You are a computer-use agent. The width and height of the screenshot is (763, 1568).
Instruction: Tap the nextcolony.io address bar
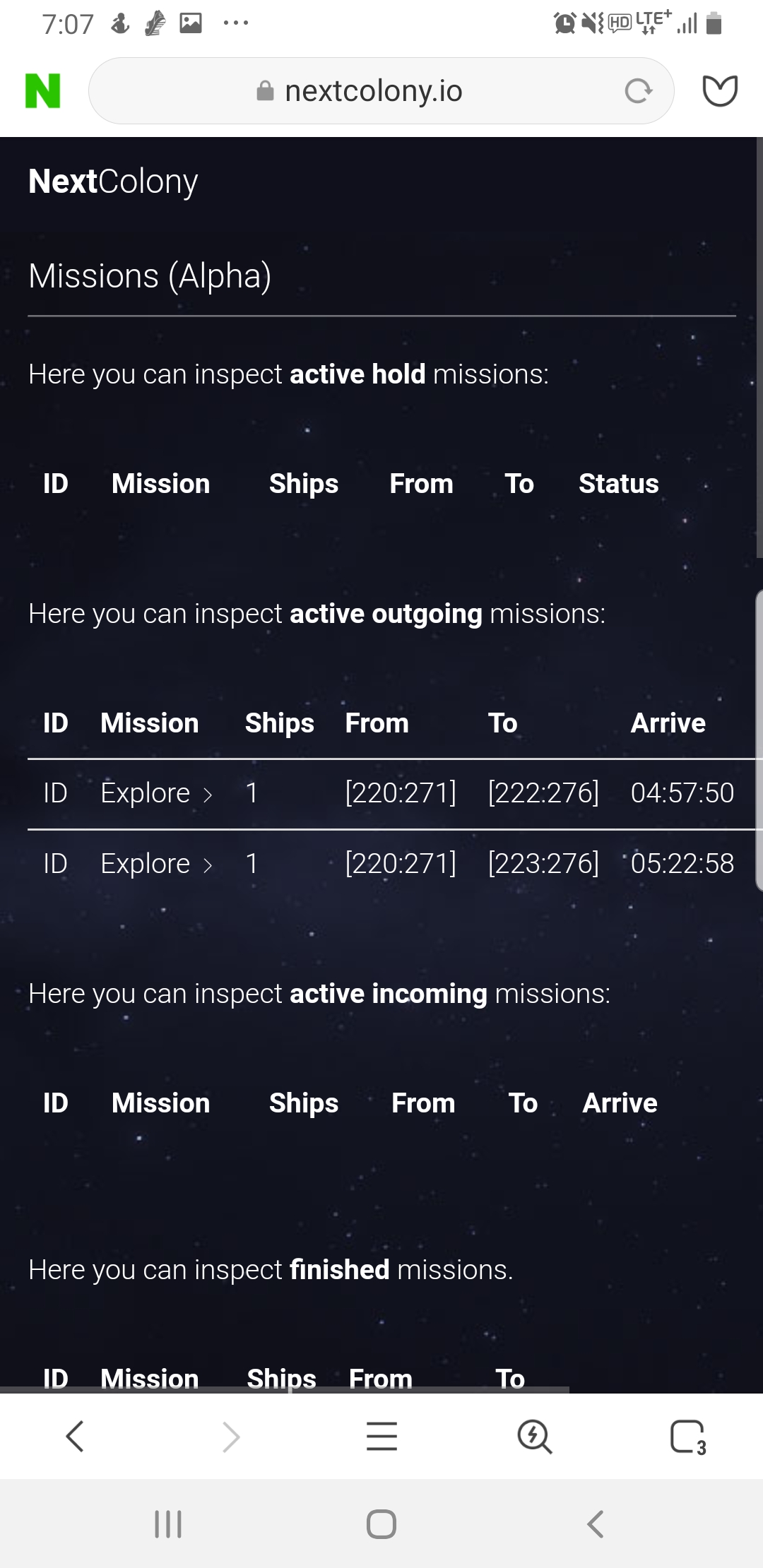point(373,91)
